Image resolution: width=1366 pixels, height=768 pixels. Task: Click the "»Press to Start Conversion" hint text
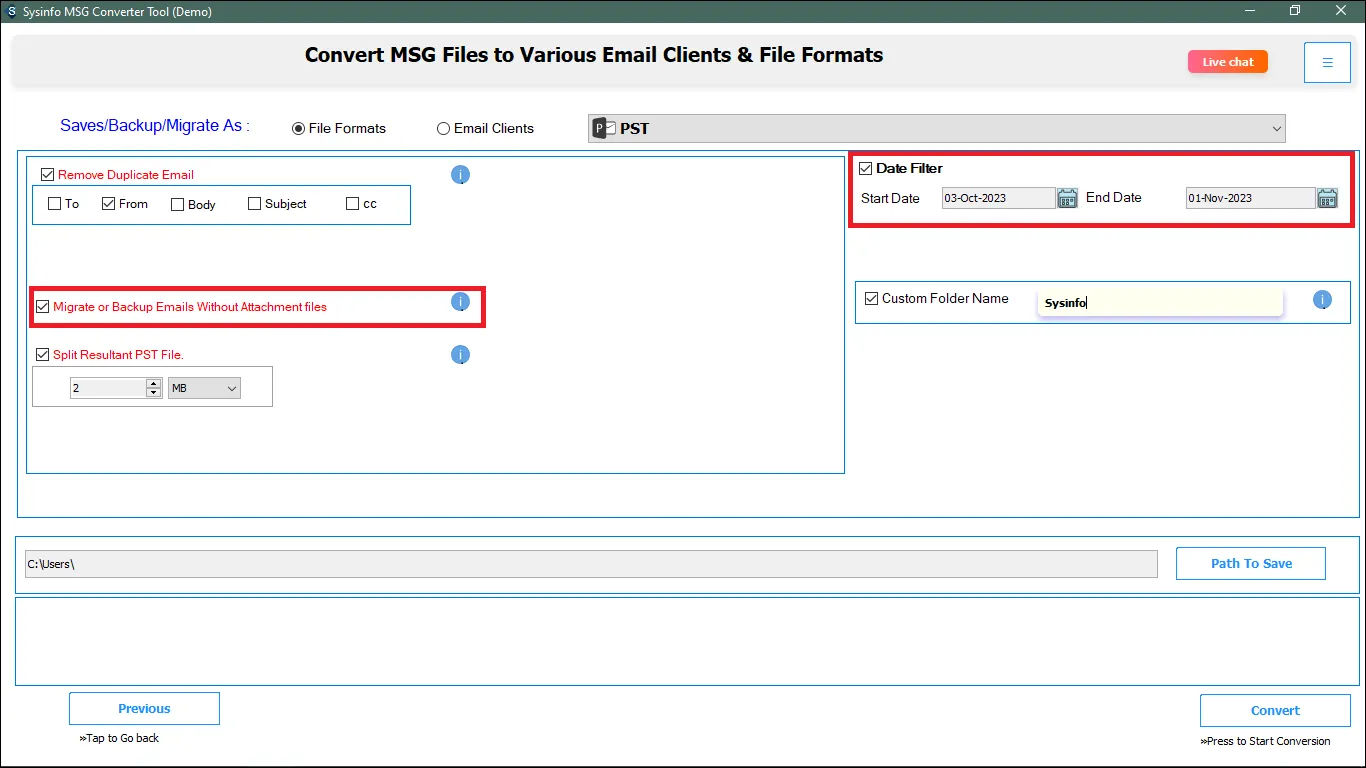[x=1265, y=741]
